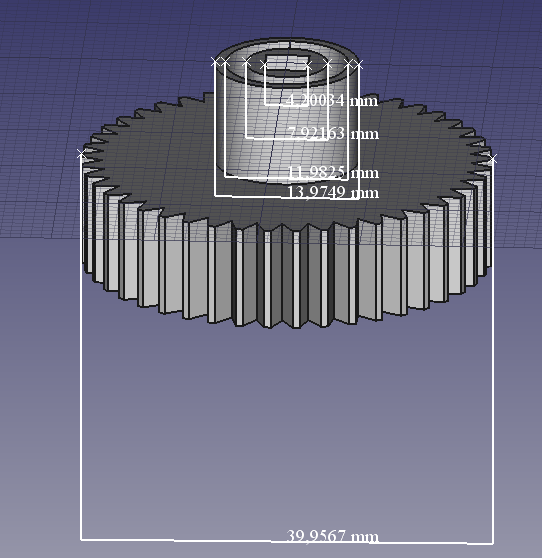Image resolution: width=542 pixels, height=558 pixels.
Task: Select the right vertical line of 39.9567 dimension
Action: click(493, 351)
